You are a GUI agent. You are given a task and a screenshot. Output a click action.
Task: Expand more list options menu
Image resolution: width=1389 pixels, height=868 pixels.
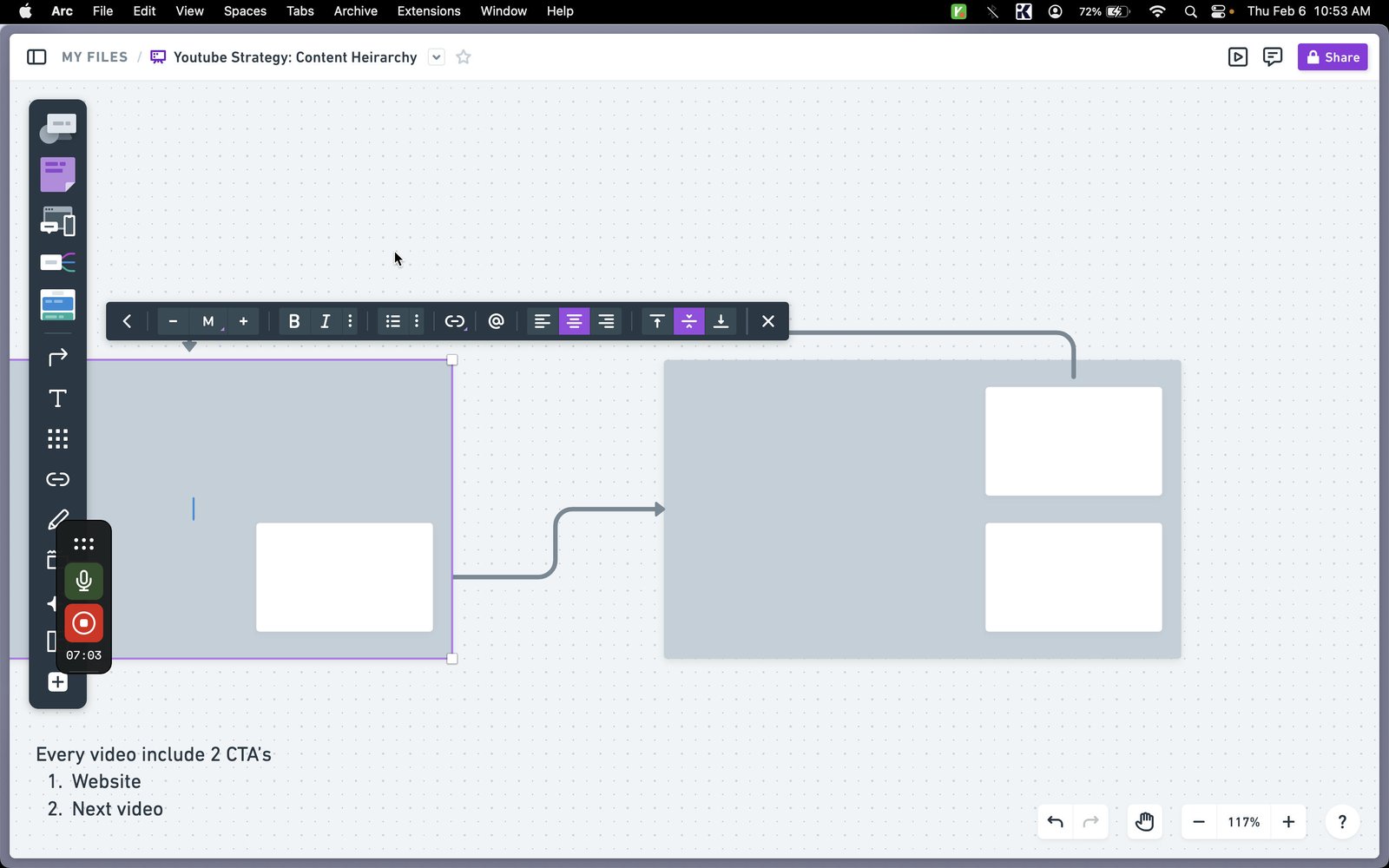coord(417,321)
